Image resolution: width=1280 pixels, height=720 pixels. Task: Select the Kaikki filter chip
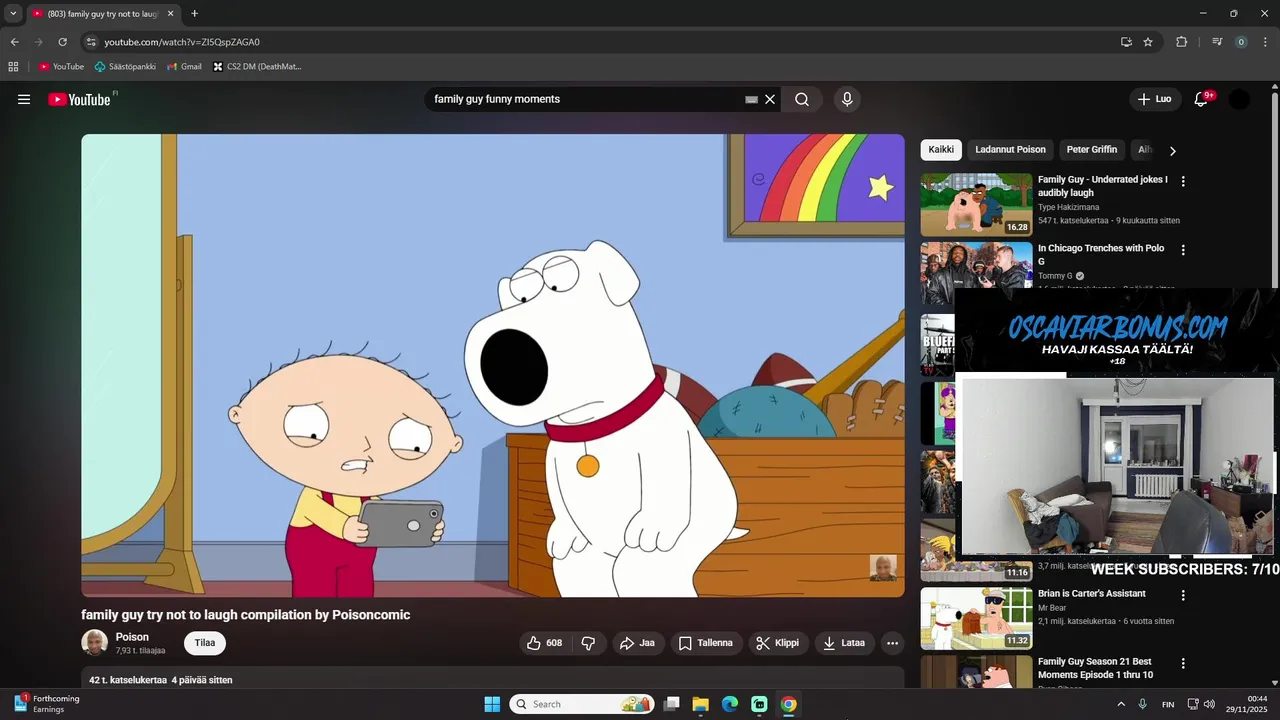point(941,150)
